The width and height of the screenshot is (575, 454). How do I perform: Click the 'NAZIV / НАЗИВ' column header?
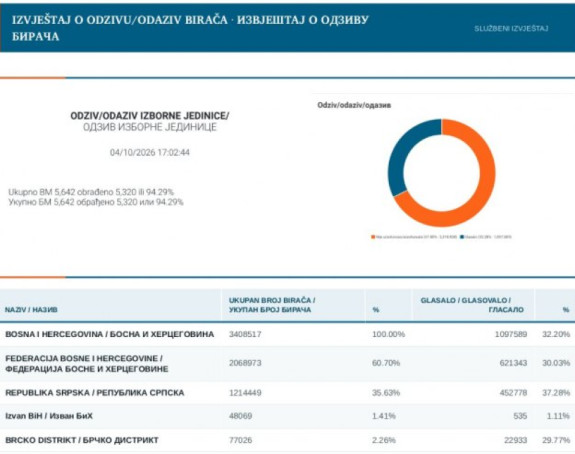click(31, 310)
